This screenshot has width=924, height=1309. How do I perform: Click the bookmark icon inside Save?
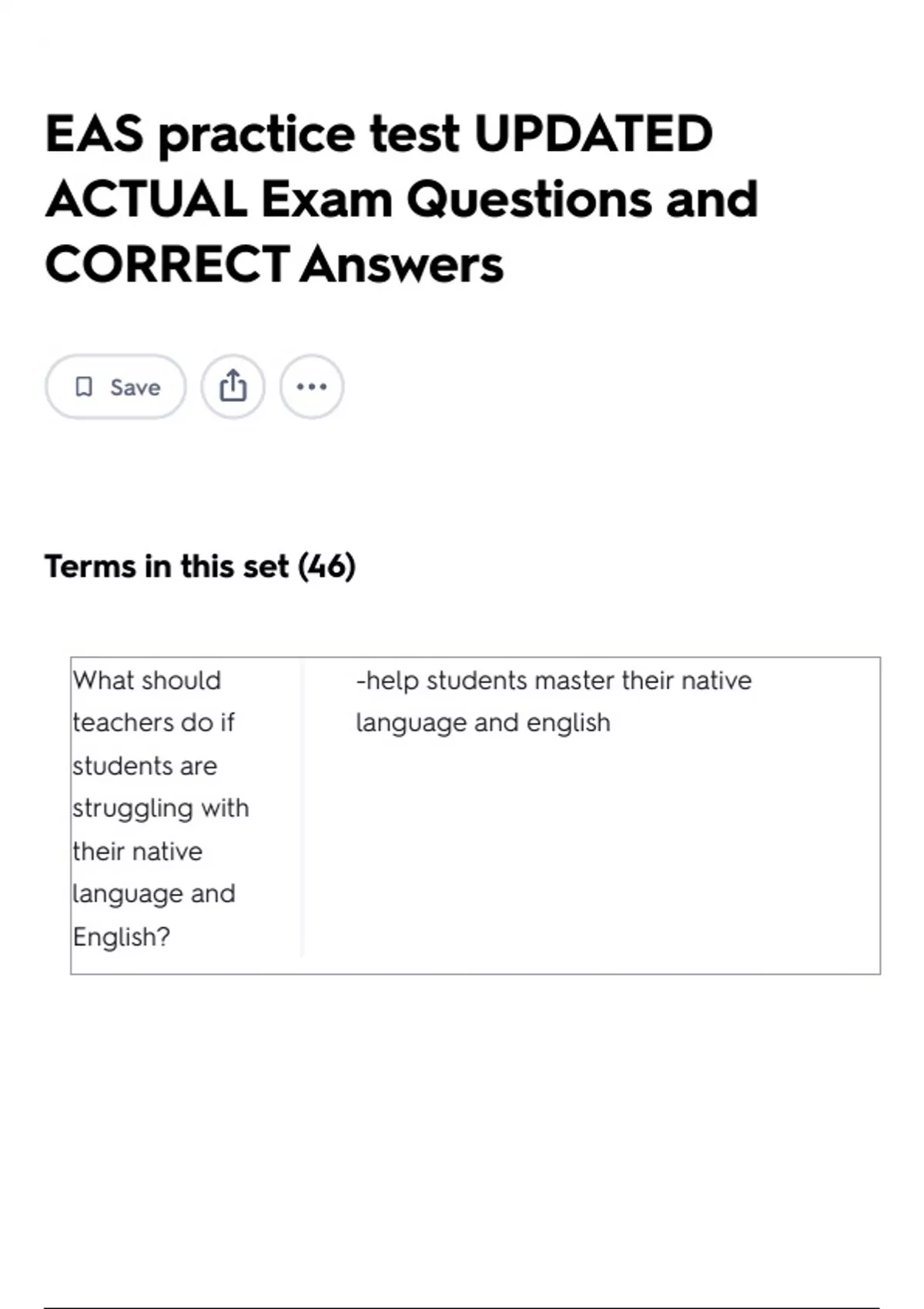[x=84, y=387]
